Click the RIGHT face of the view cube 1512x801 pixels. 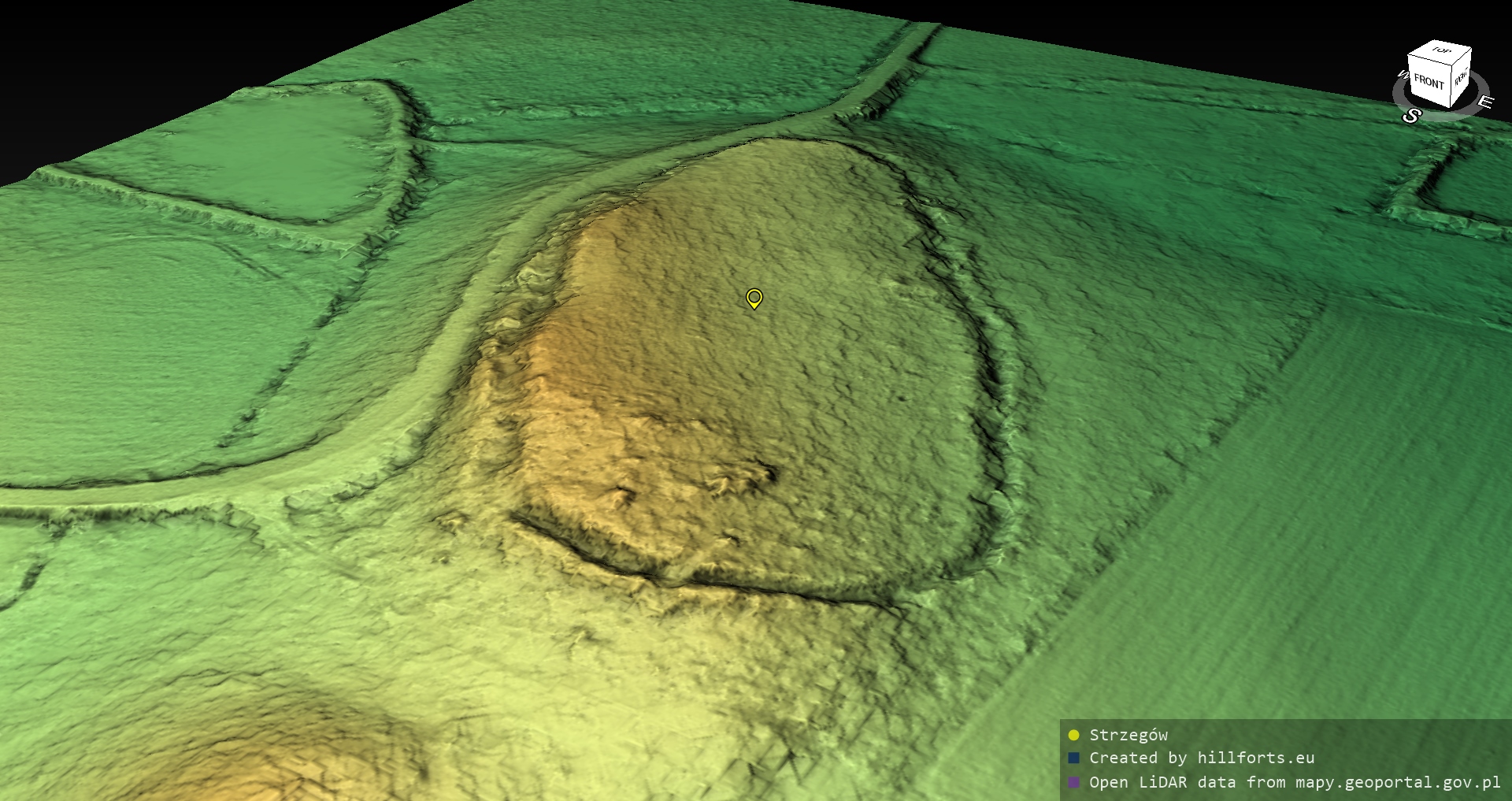click(x=1461, y=78)
